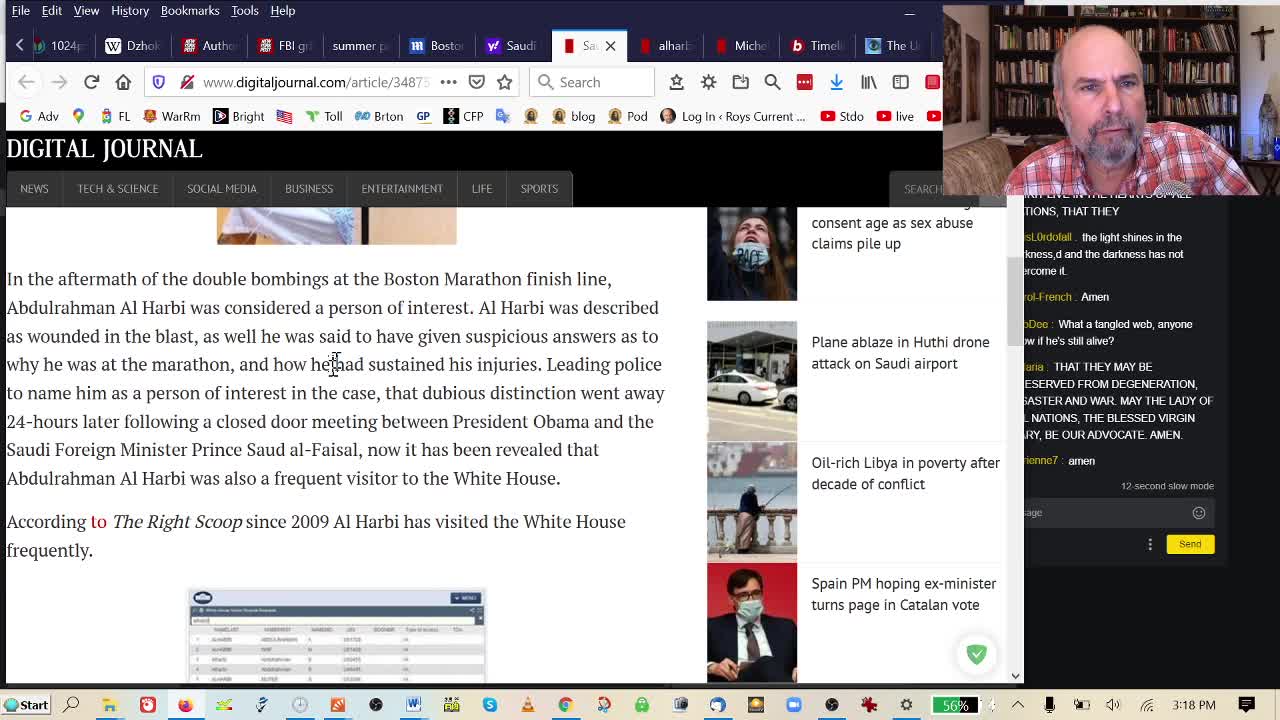
Task: Click the Digital Journal site logo
Action: [x=105, y=149]
